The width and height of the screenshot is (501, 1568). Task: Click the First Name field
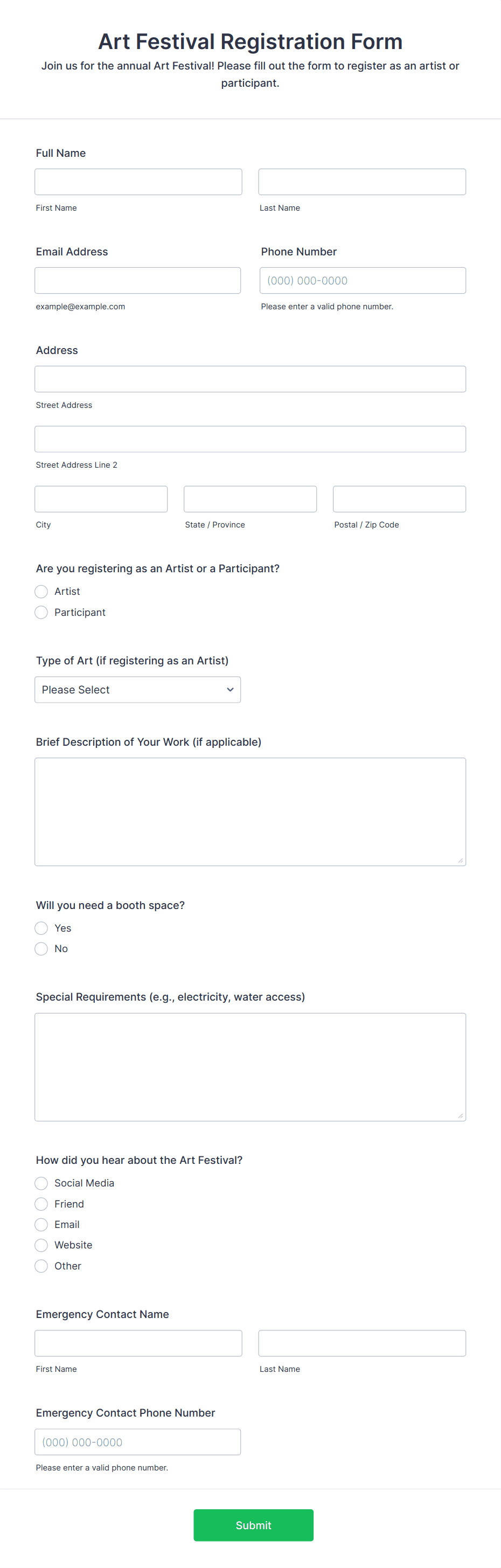(x=138, y=182)
